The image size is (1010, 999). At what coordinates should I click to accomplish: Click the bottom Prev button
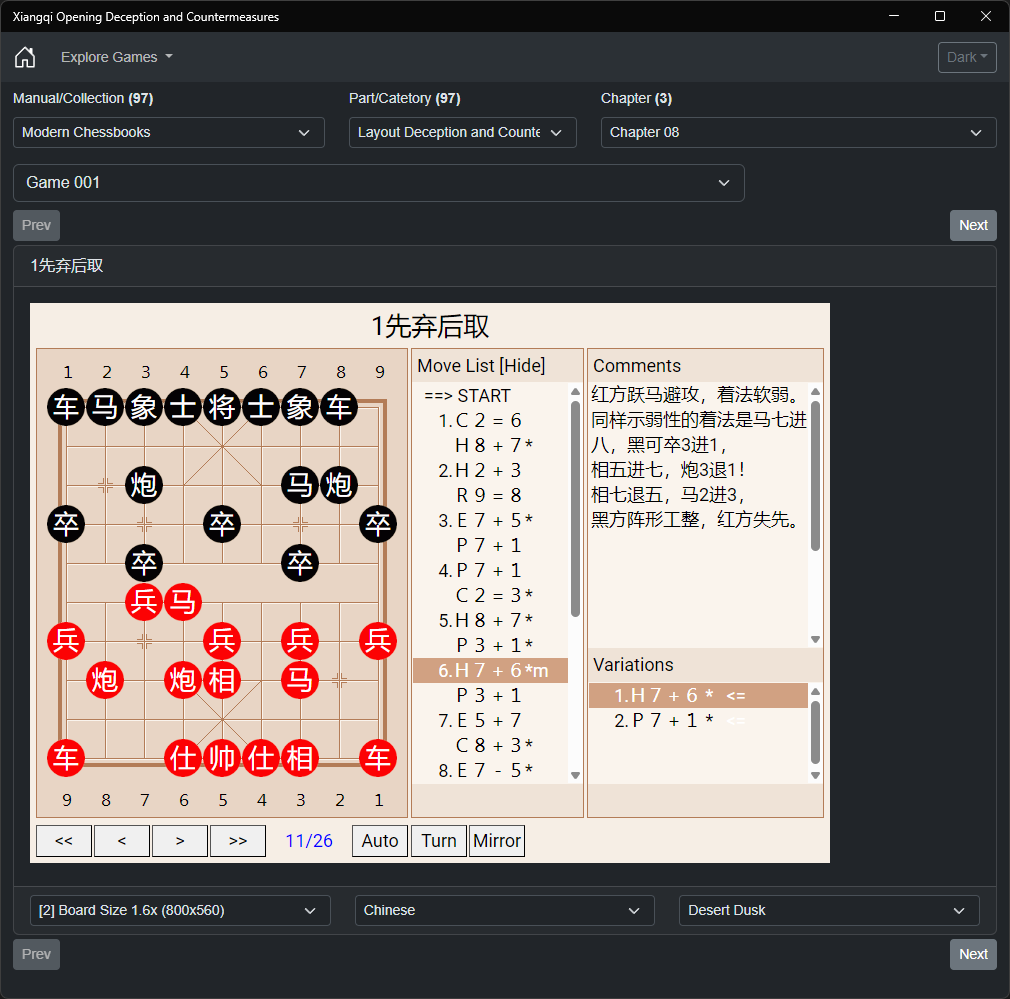[36, 954]
